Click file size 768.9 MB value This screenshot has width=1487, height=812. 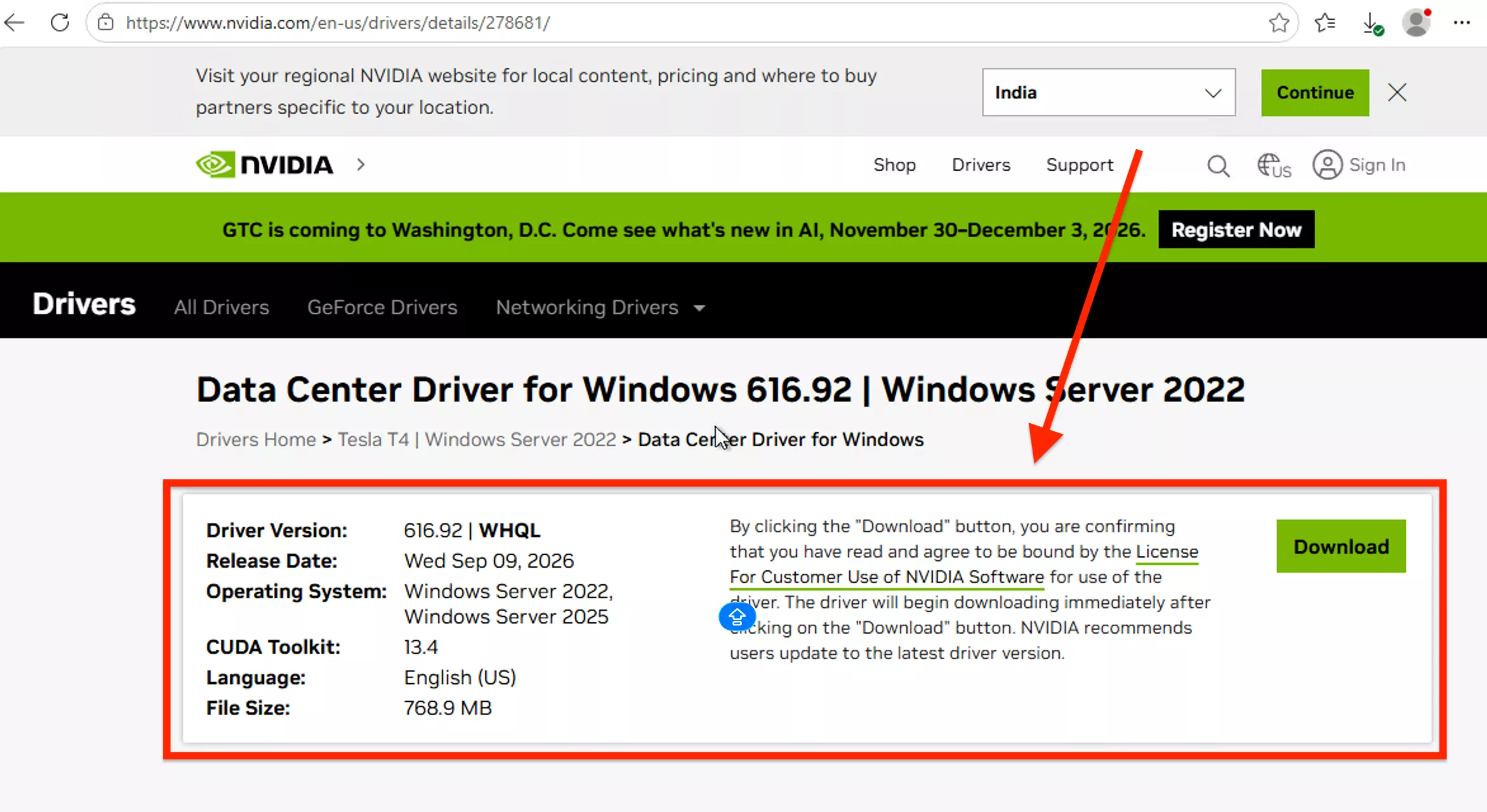click(447, 708)
